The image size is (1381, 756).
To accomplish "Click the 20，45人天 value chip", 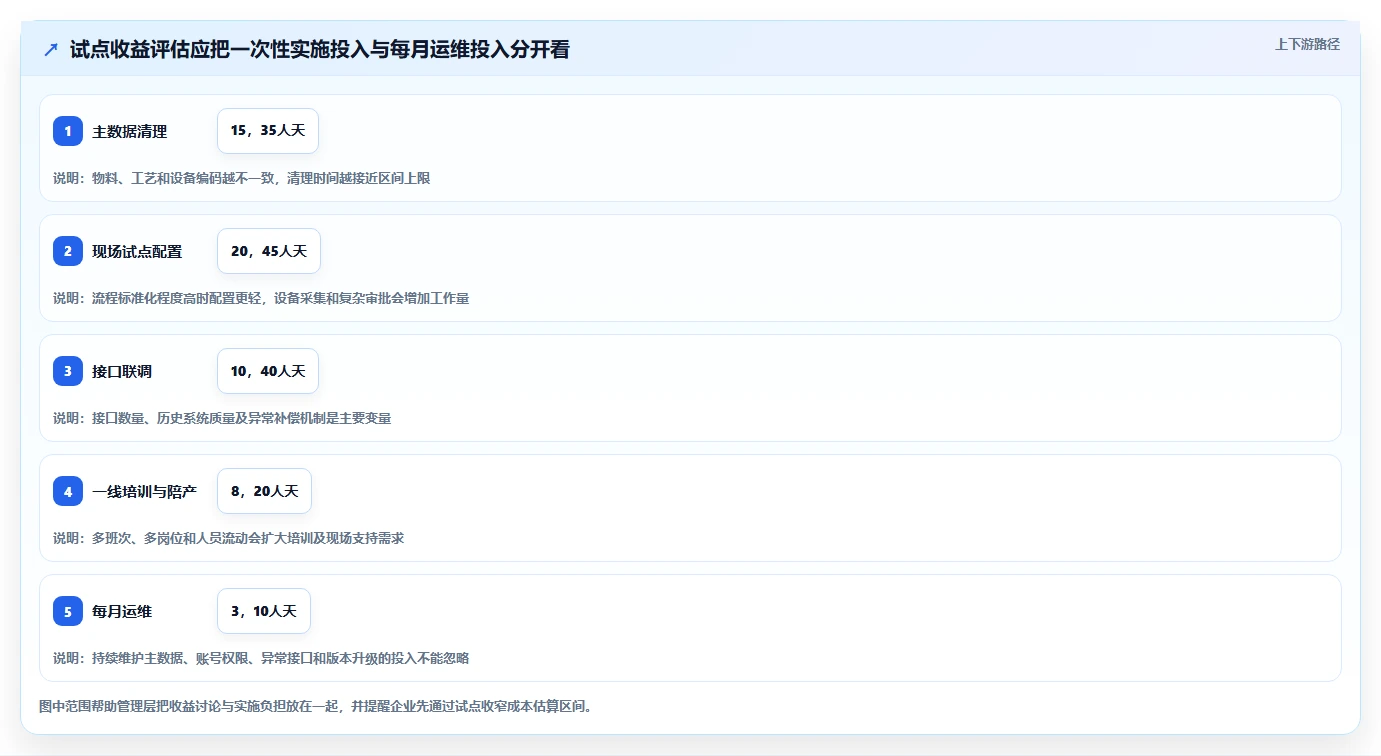I will click(x=269, y=251).
